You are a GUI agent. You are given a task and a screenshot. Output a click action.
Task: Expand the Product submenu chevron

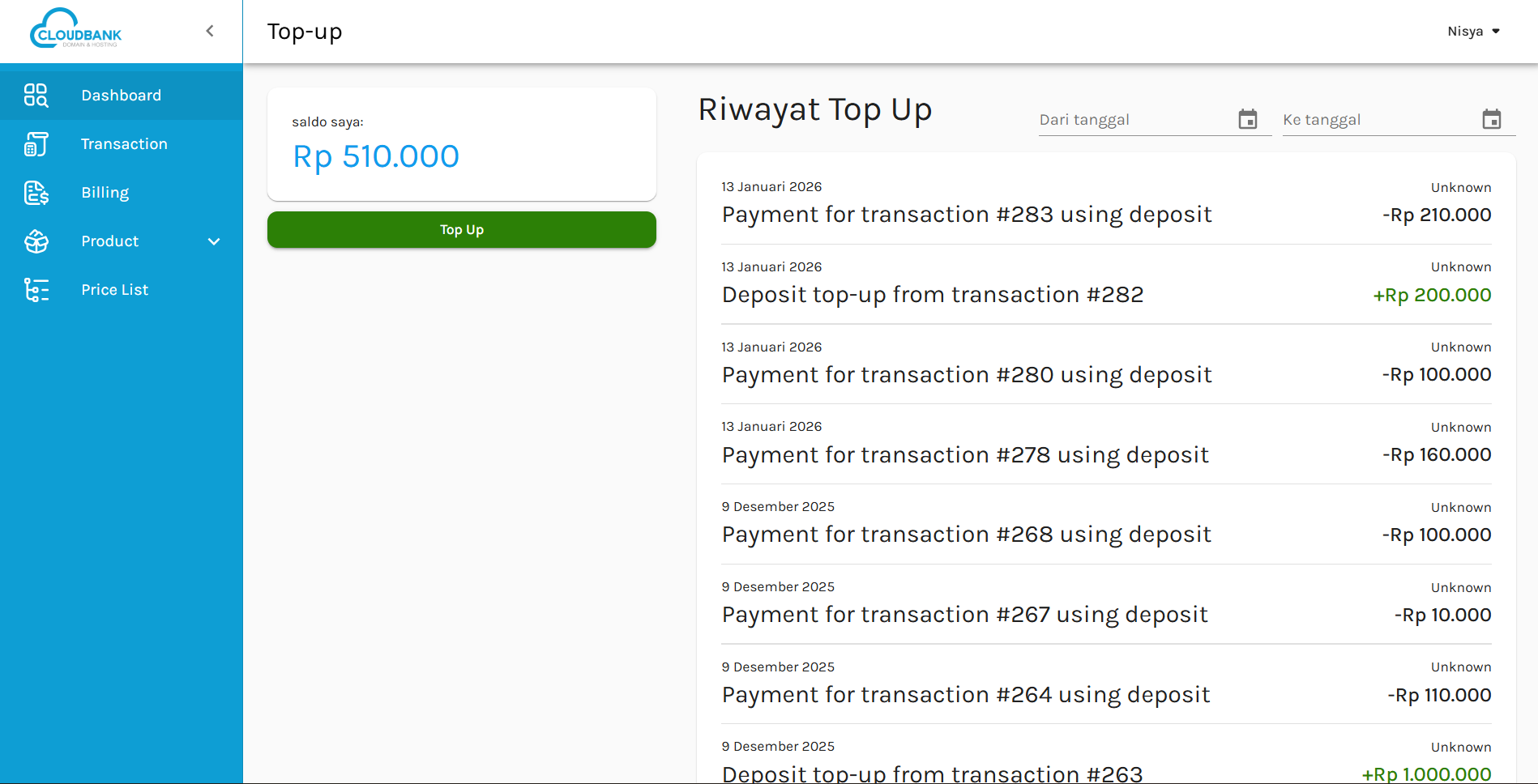pyautogui.click(x=214, y=241)
